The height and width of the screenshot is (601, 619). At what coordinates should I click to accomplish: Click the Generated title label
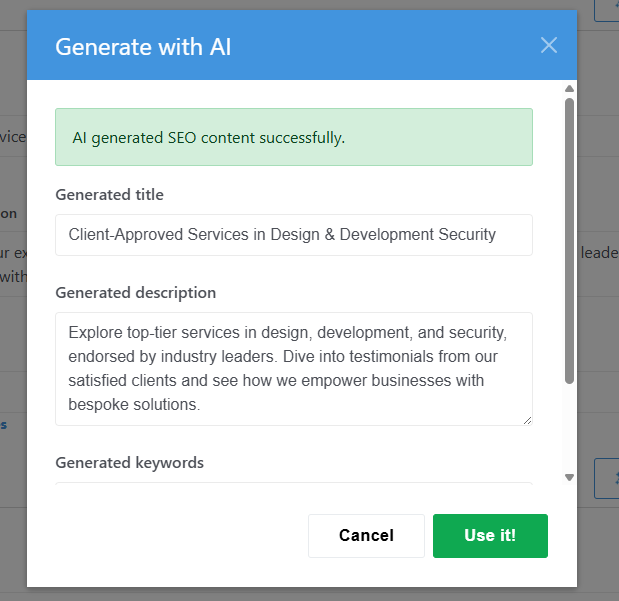pyautogui.click(x=110, y=195)
